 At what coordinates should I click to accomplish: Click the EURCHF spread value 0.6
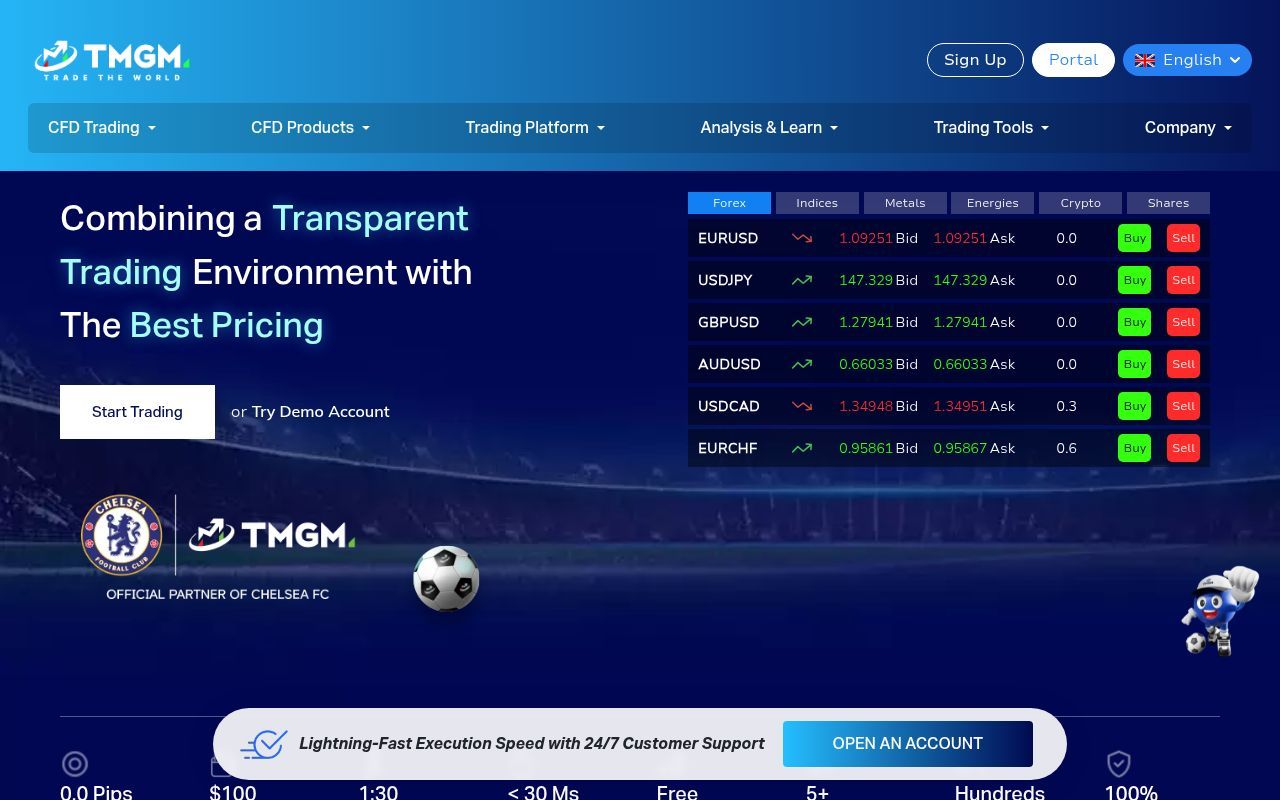point(1066,448)
